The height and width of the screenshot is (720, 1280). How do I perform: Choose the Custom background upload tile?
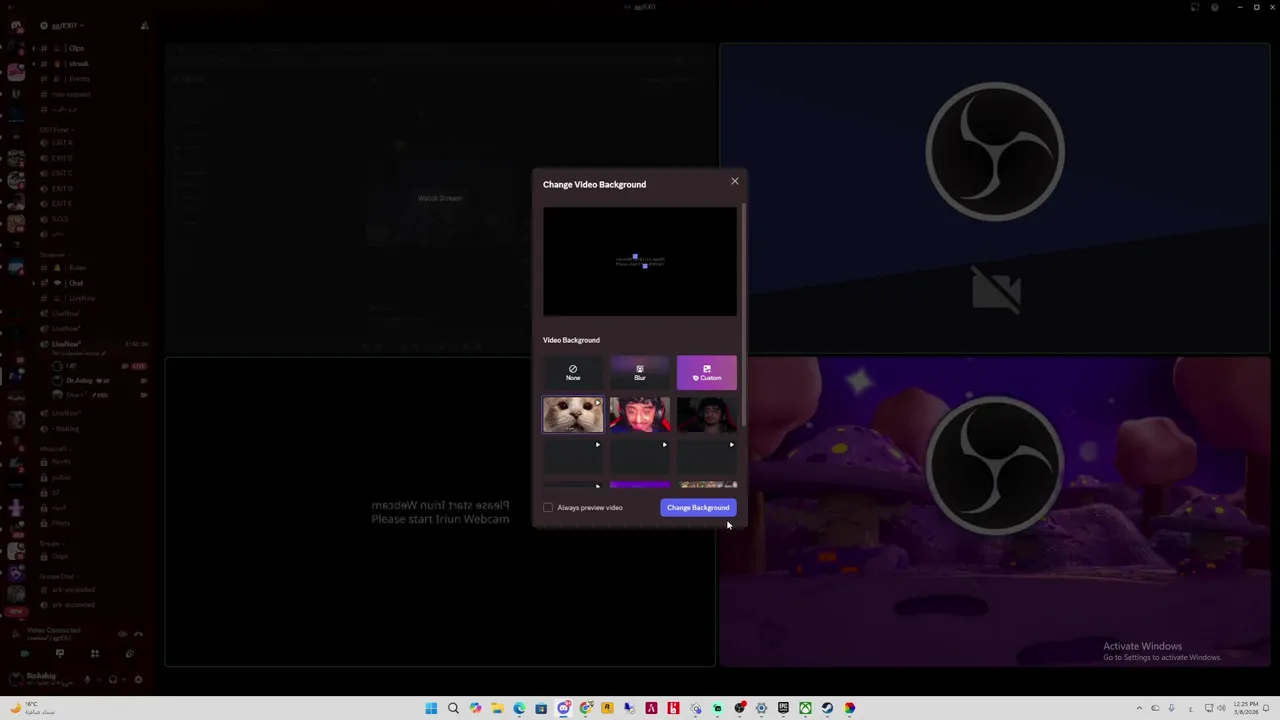pos(707,372)
